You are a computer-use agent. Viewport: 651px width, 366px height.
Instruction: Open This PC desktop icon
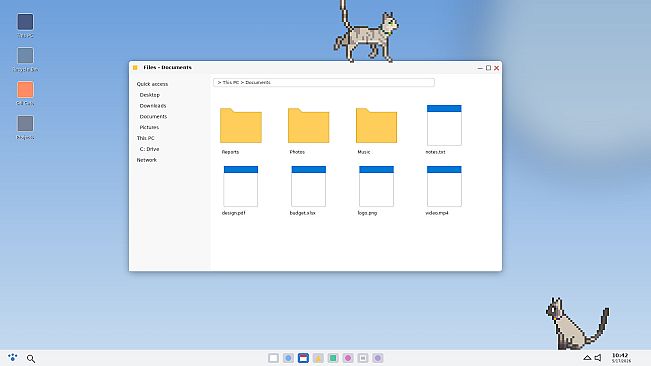[25, 22]
